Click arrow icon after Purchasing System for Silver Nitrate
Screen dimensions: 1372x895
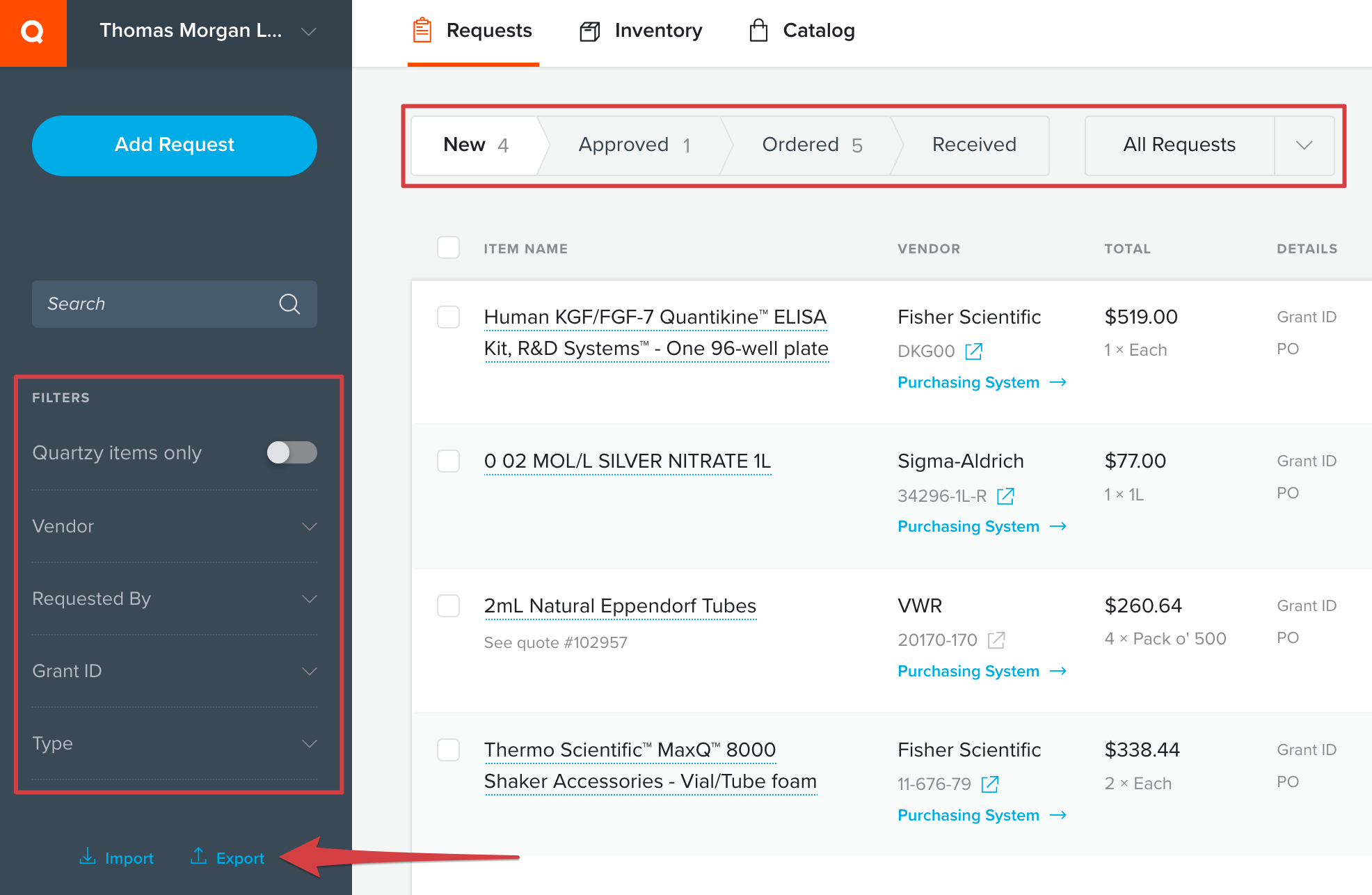(1058, 527)
